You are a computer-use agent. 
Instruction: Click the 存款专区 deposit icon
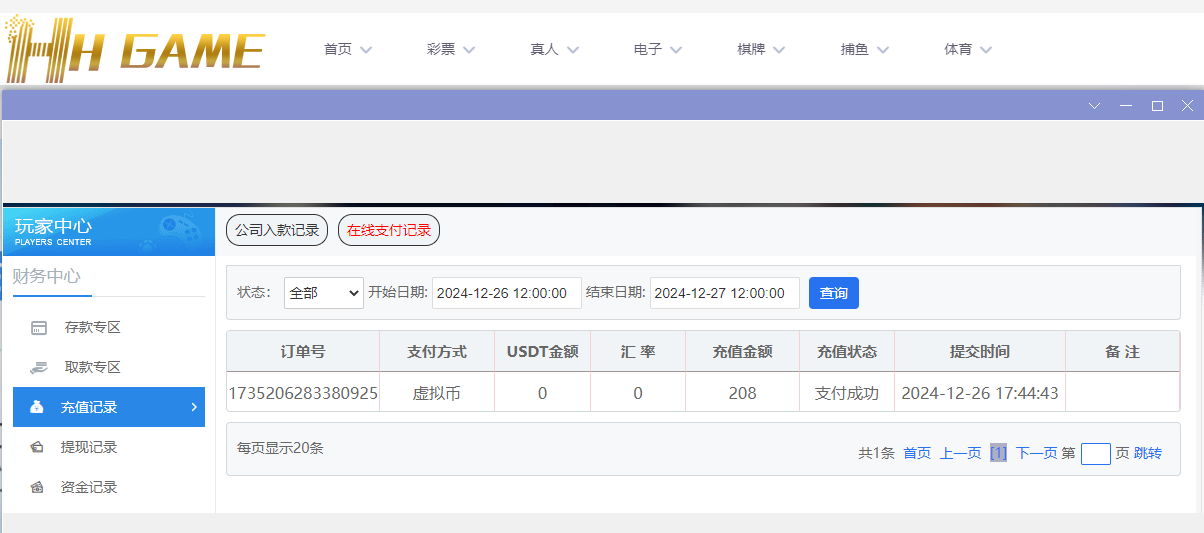39,327
